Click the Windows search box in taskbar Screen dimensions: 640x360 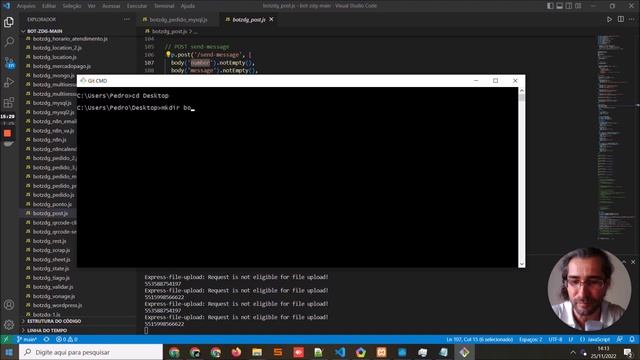pos(91,352)
